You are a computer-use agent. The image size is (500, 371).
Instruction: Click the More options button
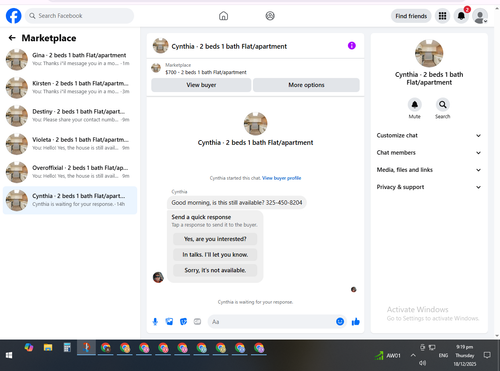pyautogui.click(x=306, y=85)
